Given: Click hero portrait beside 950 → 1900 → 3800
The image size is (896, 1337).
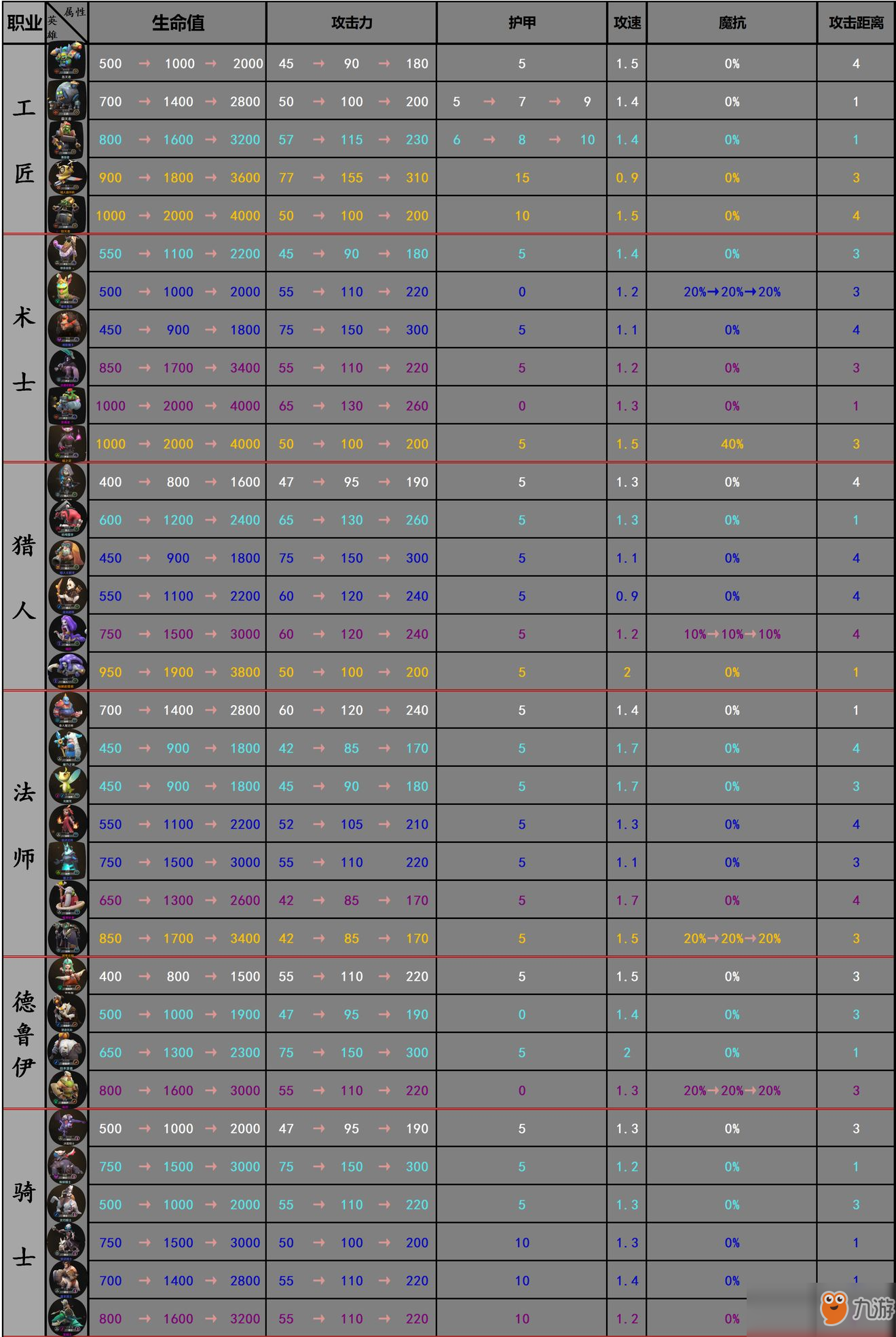Looking at the screenshot, I should click(x=67, y=671).
